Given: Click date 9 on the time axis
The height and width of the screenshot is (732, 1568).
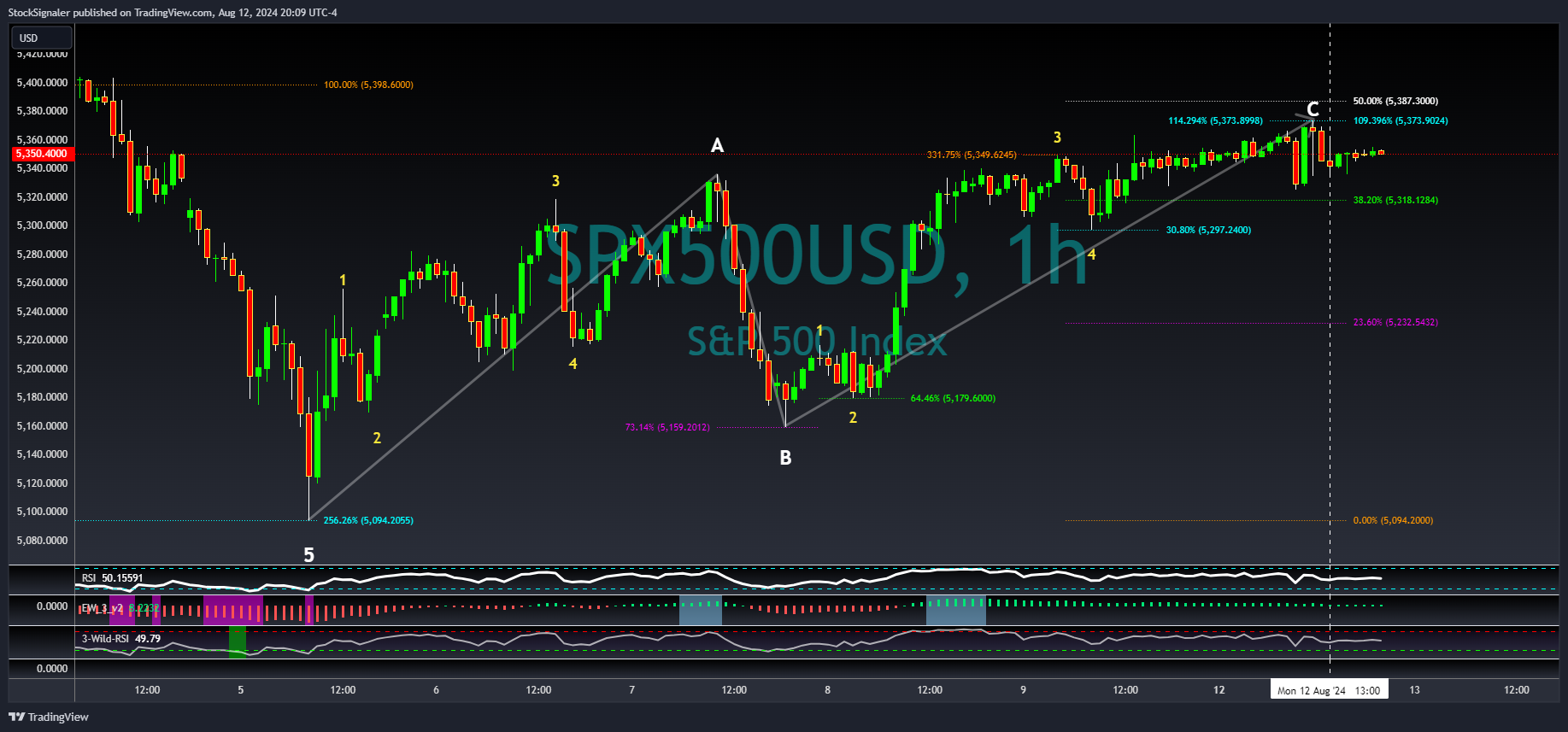Looking at the screenshot, I should 1024,690.
